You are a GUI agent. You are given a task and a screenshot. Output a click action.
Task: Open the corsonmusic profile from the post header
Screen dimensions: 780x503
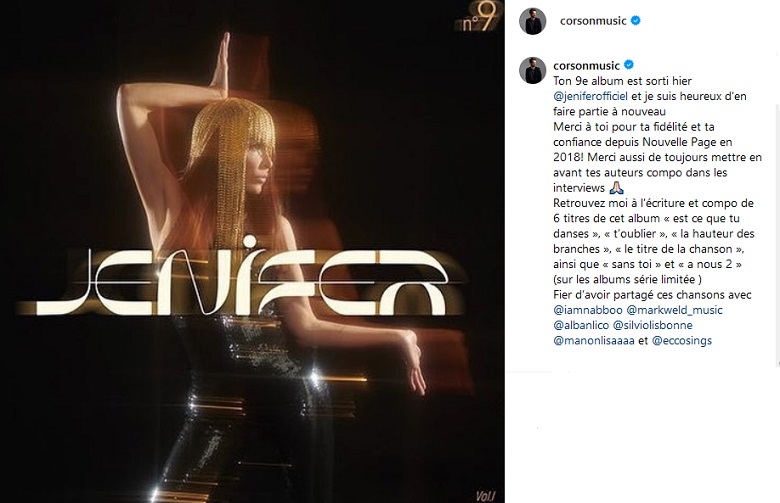pos(593,21)
